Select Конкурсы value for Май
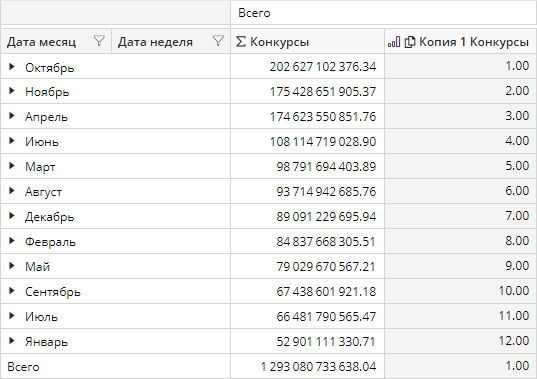This screenshot has width=537, height=379. 308,266
